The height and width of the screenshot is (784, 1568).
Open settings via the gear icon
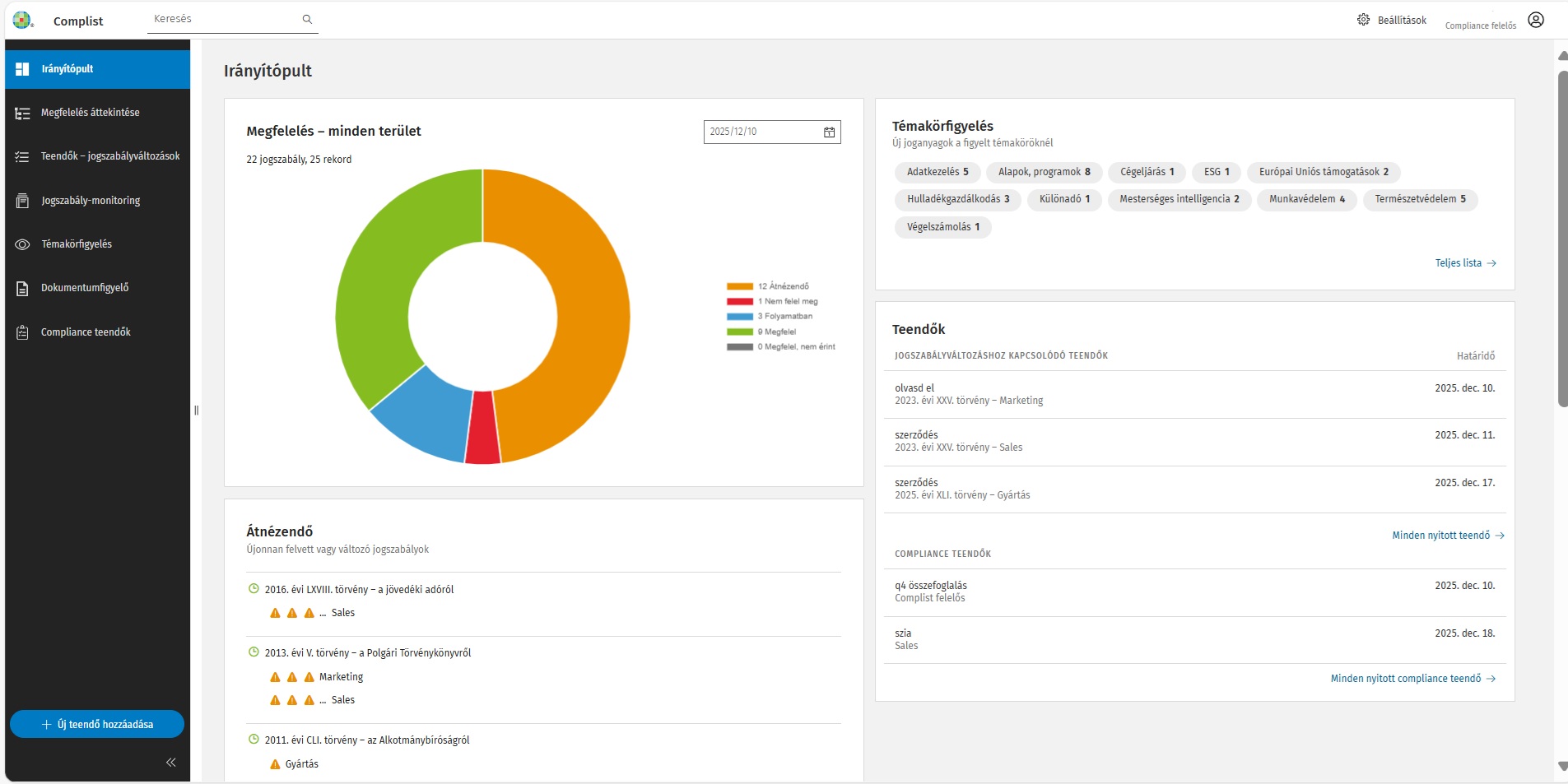[x=1363, y=20]
